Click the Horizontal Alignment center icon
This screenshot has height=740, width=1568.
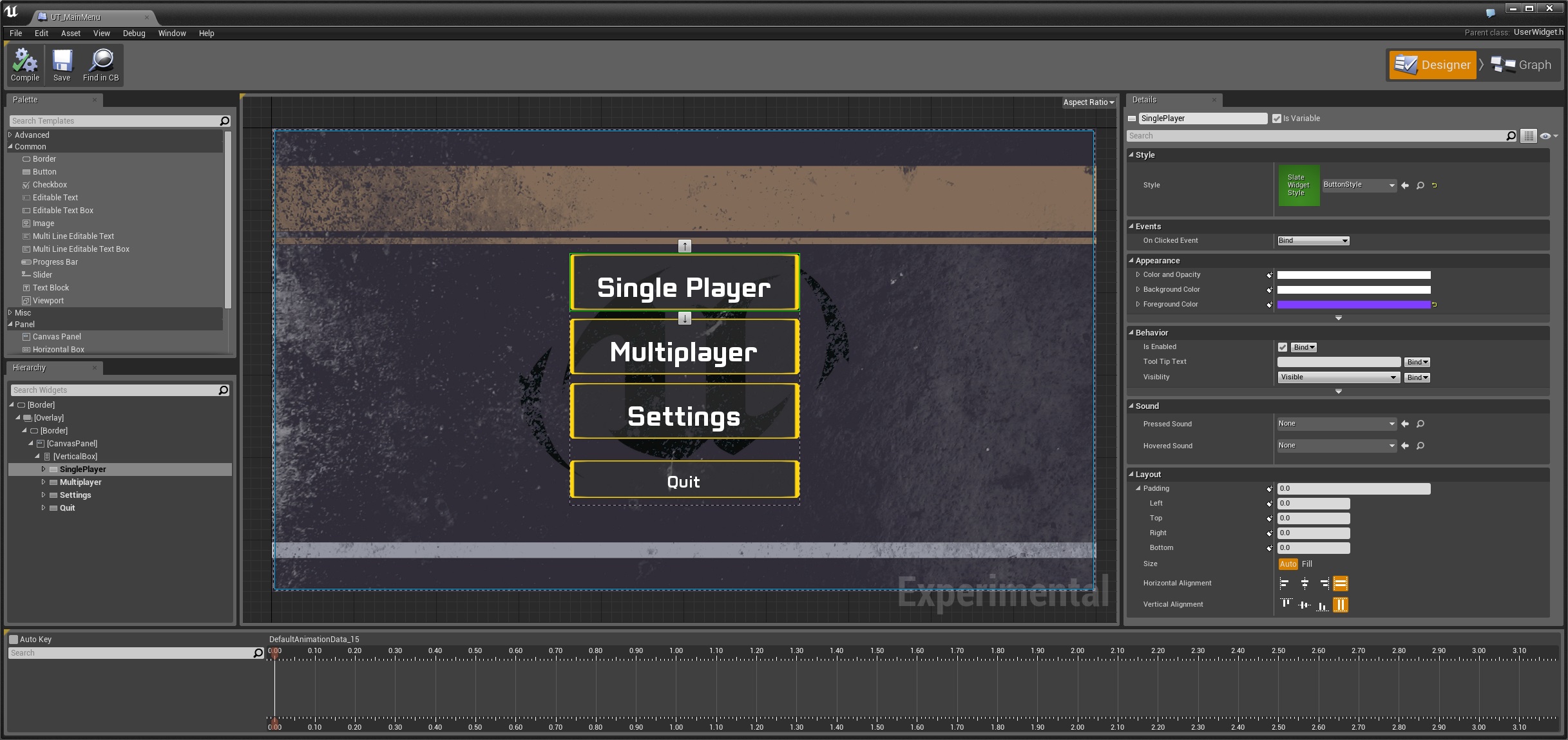1304,584
